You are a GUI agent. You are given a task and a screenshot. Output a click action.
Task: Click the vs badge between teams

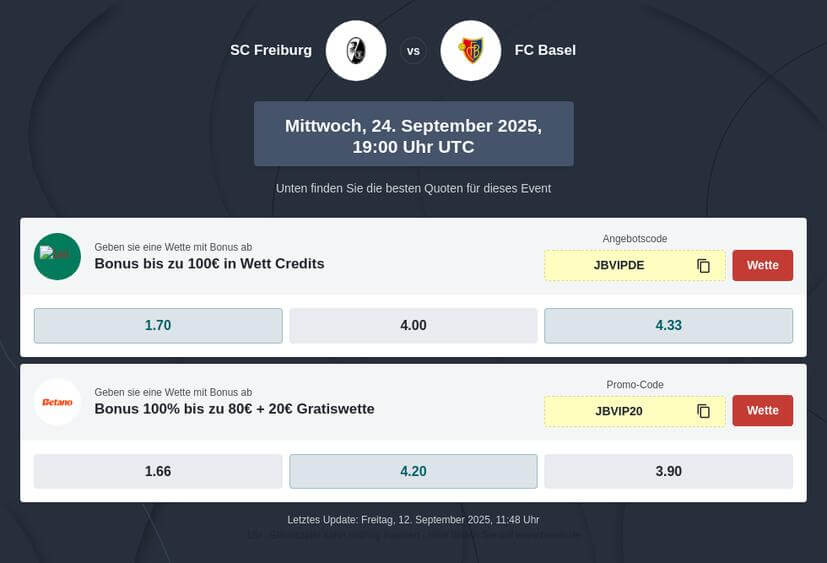tap(414, 51)
